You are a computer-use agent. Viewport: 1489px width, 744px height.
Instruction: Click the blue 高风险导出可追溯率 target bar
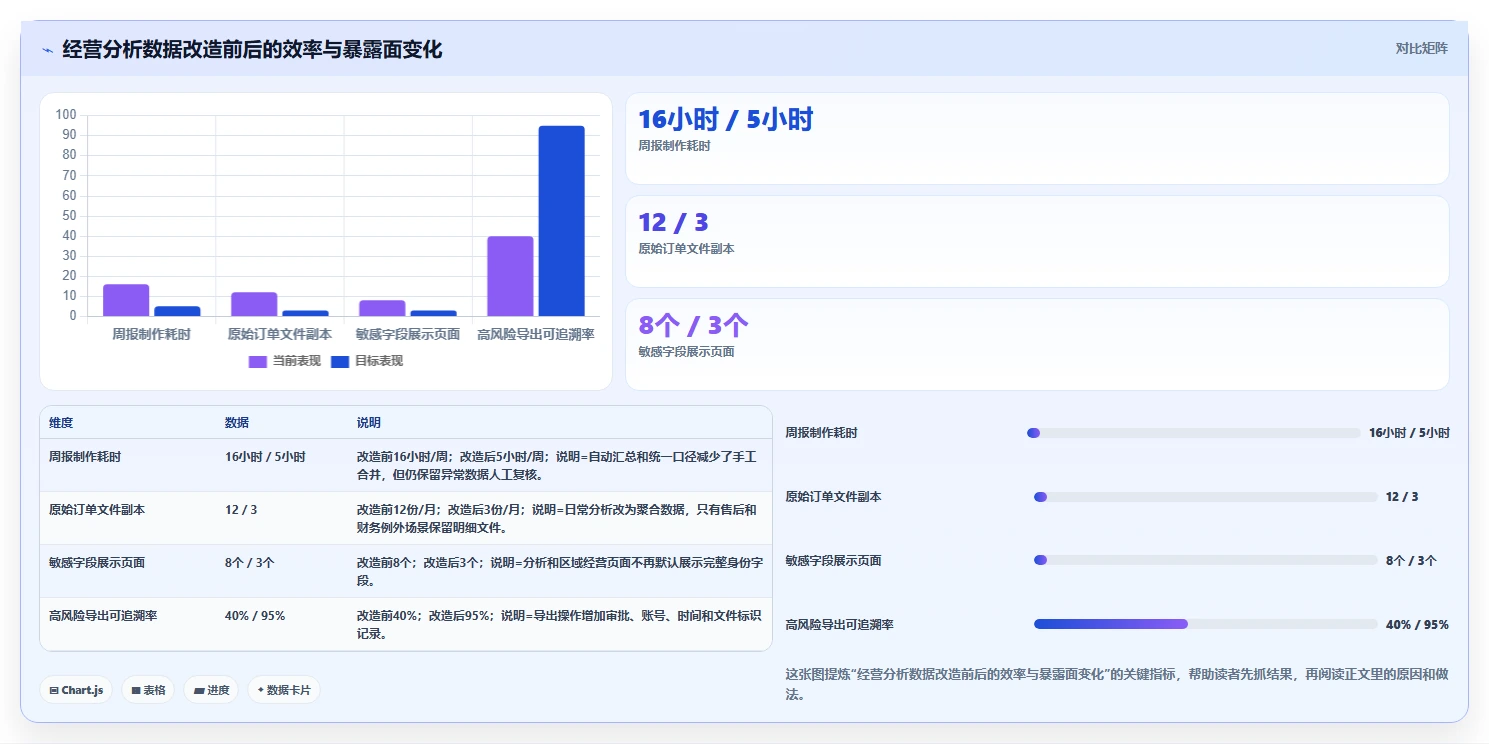(x=561, y=221)
